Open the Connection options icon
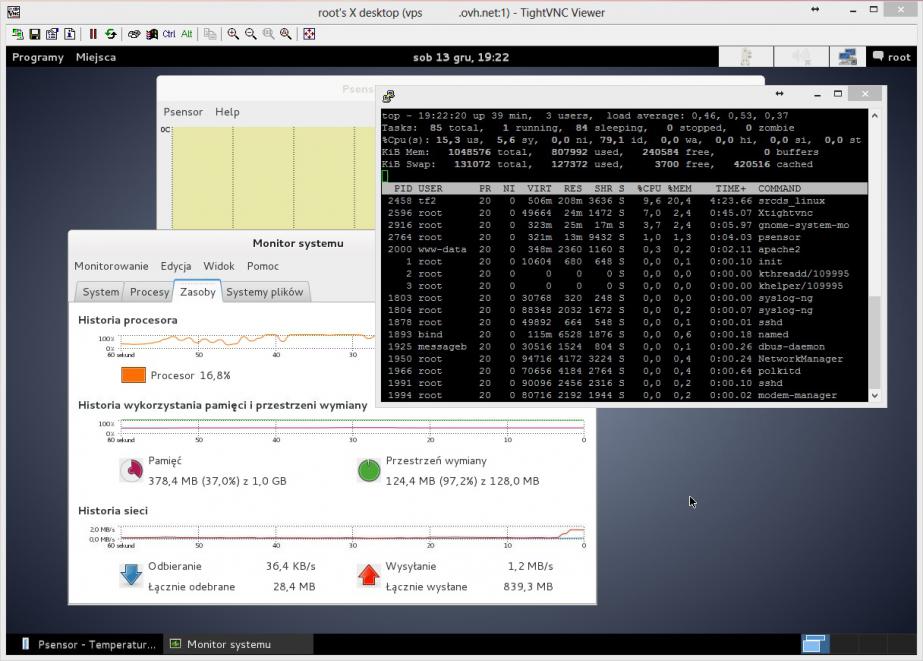This screenshot has width=923, height=661. [52, 34]
